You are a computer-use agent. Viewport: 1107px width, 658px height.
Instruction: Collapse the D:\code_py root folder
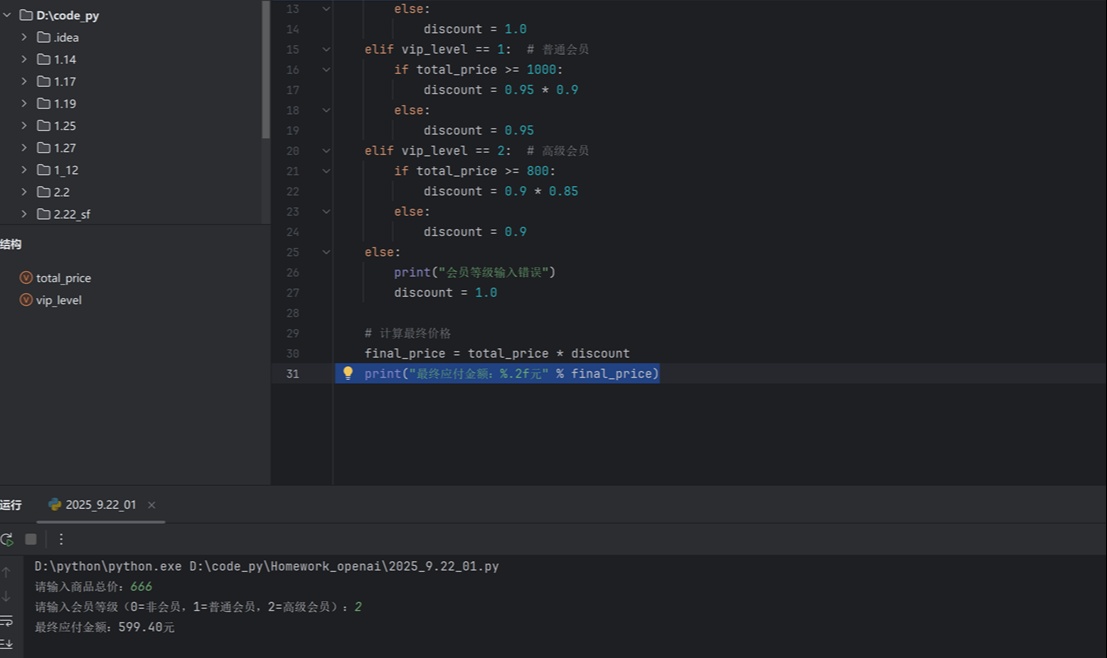click(x=7, y=15)
